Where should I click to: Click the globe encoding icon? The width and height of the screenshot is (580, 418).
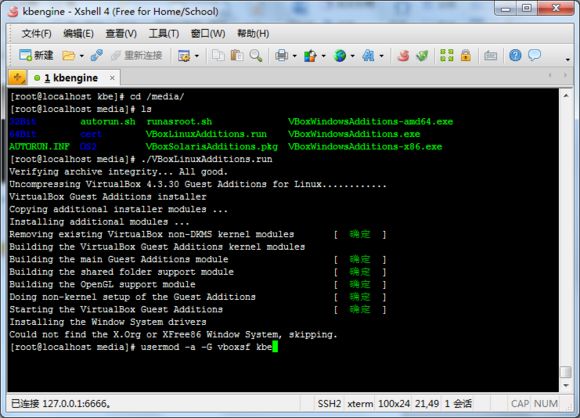click(x=340, y=56)
